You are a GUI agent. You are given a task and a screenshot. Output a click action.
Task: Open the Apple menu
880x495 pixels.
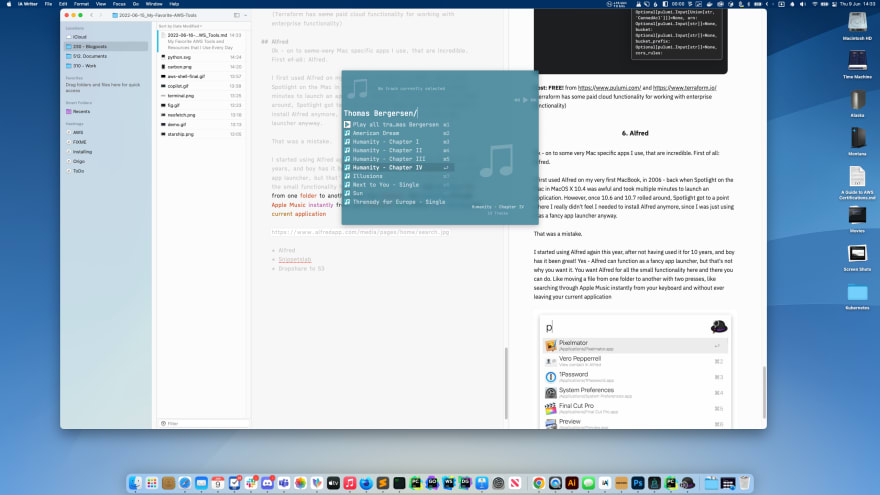8,4
